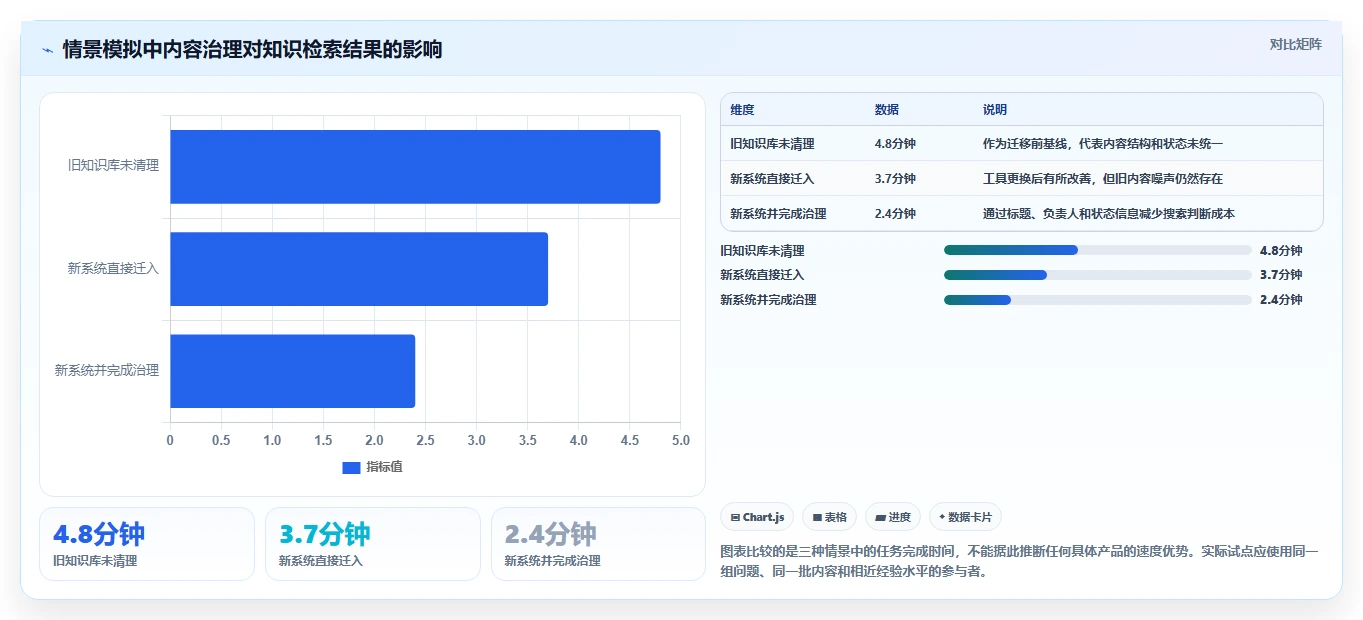Screen dimensions: 1363x620
Task: Click the 新系统直接迁入 progress row label
Action: (762, 275)
